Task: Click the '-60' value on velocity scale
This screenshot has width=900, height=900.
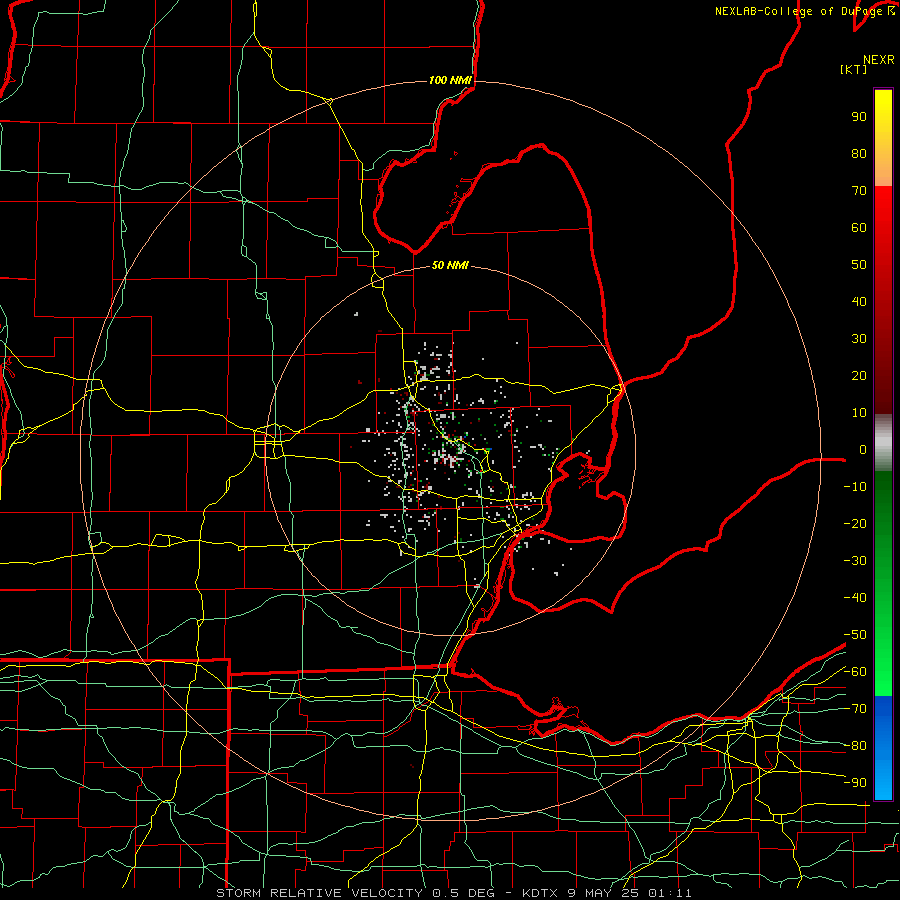Action: 855,672
